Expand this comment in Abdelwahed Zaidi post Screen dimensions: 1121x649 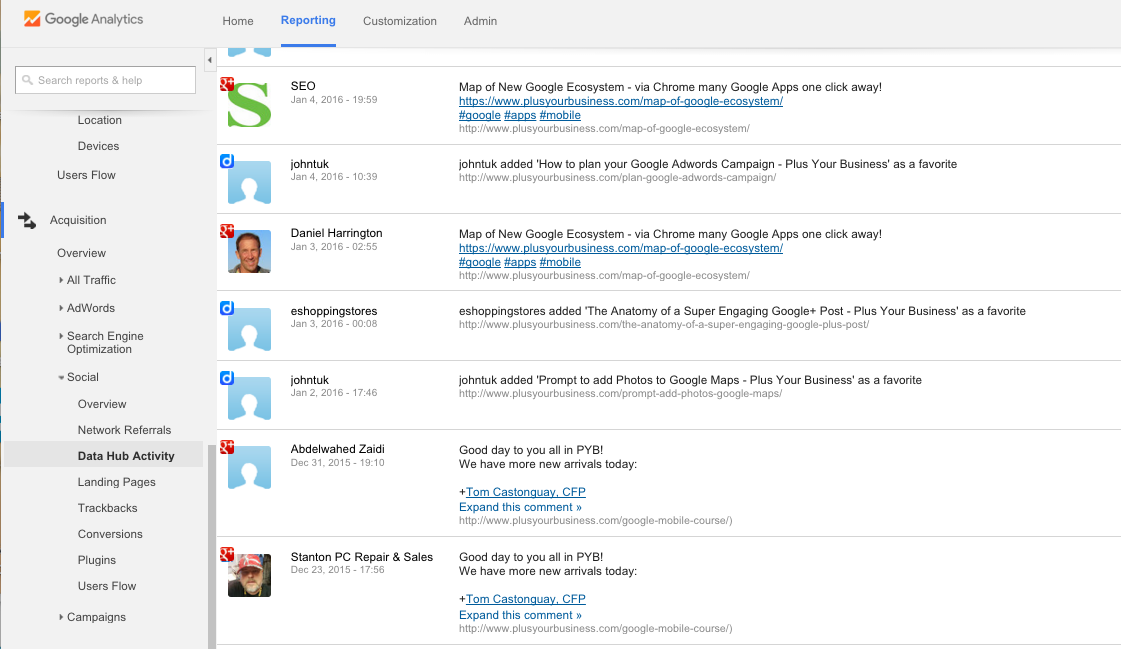[x=520, y=507]
